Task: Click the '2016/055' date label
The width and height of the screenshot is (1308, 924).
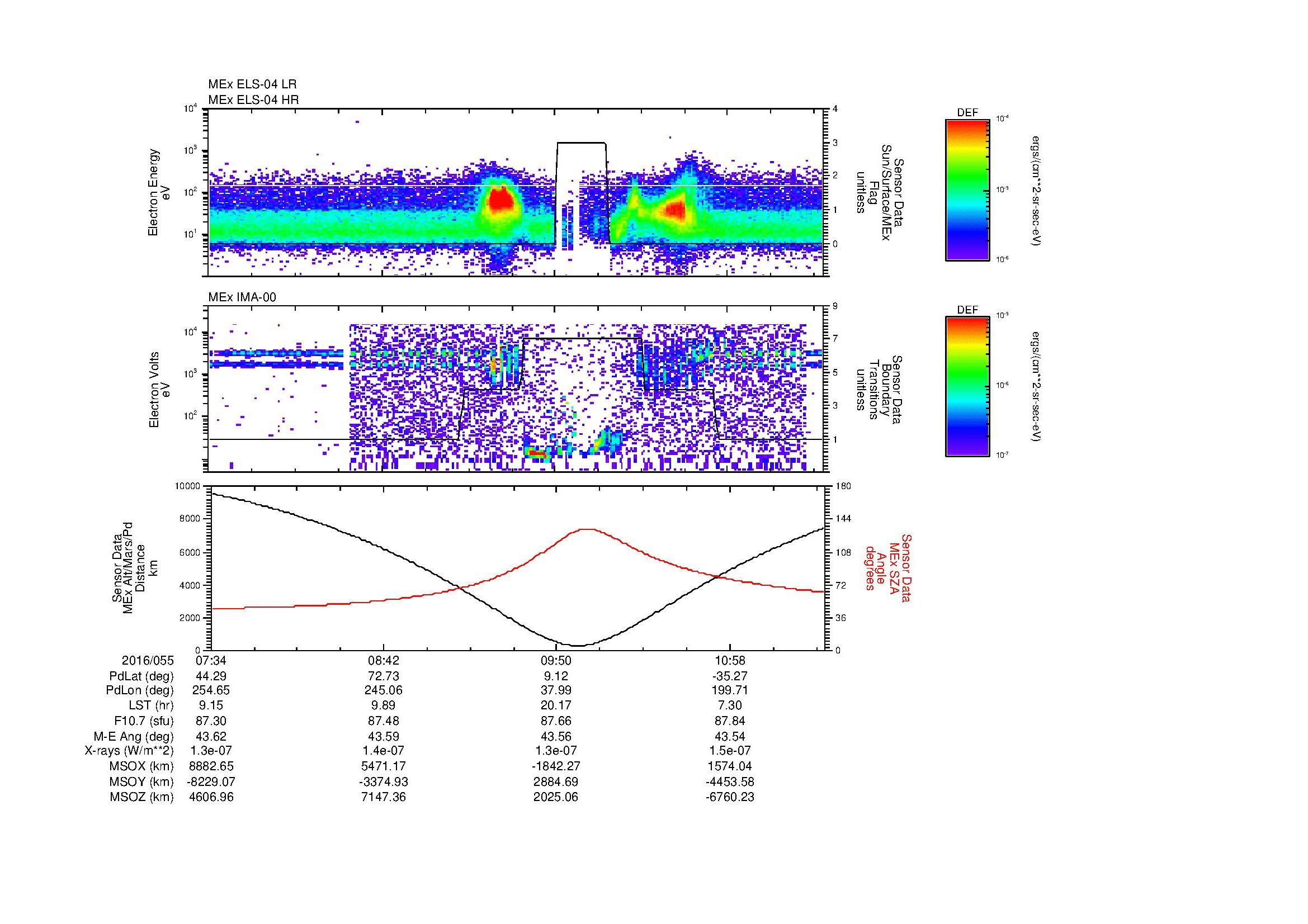Action: [148, 661]
